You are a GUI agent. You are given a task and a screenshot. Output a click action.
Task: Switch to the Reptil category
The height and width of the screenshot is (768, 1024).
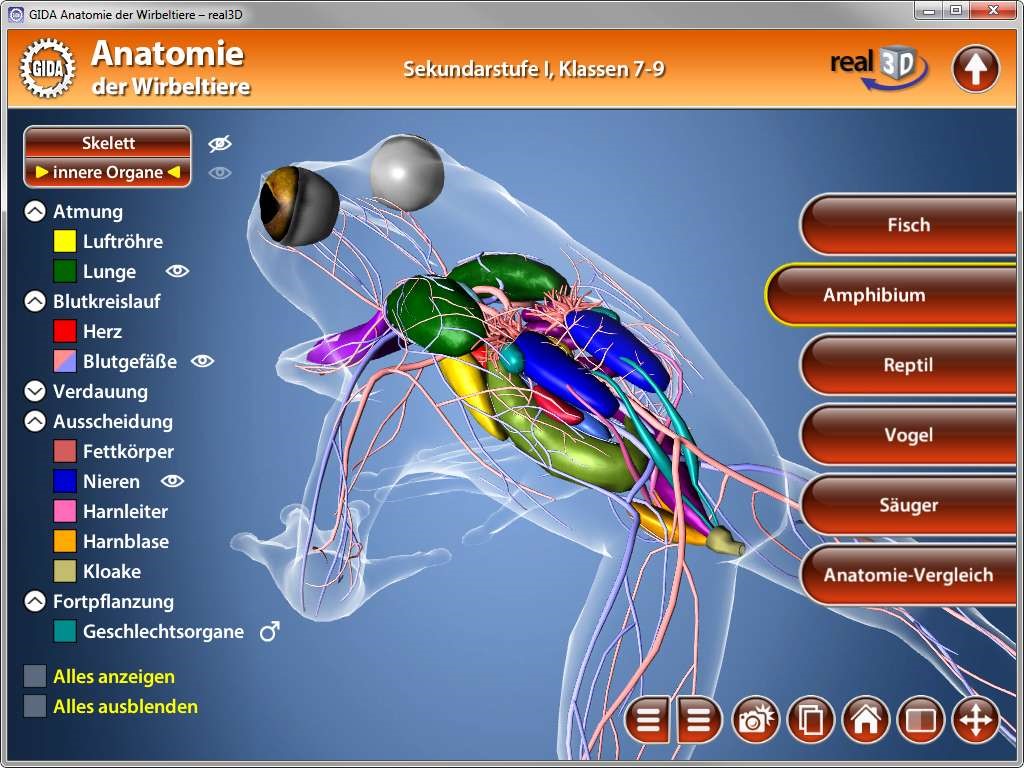click(907, 365)
